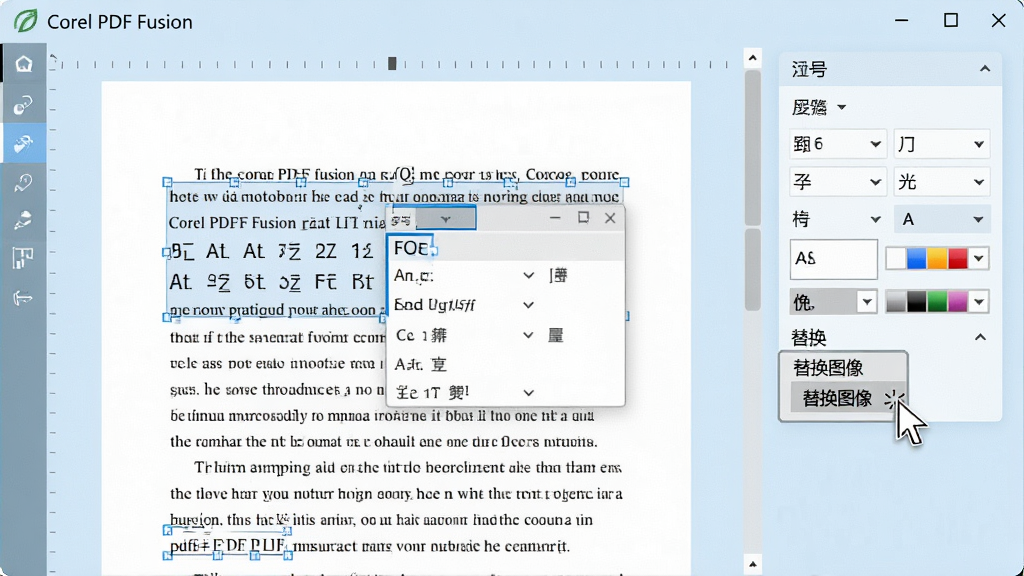The width and height of the screenshot is (1024, 576).
Task: Select the Adt row in the dialog
Action: click(505, 364)
